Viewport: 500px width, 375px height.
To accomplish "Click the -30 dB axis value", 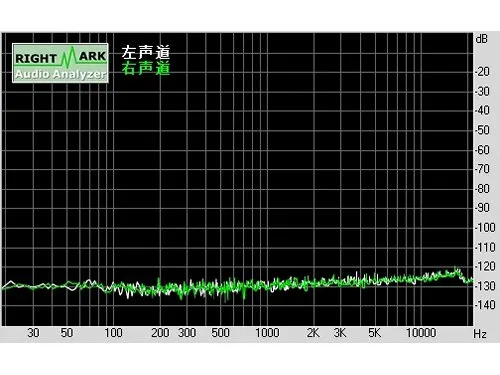I will pyautogui.click(x=482, y=91).
